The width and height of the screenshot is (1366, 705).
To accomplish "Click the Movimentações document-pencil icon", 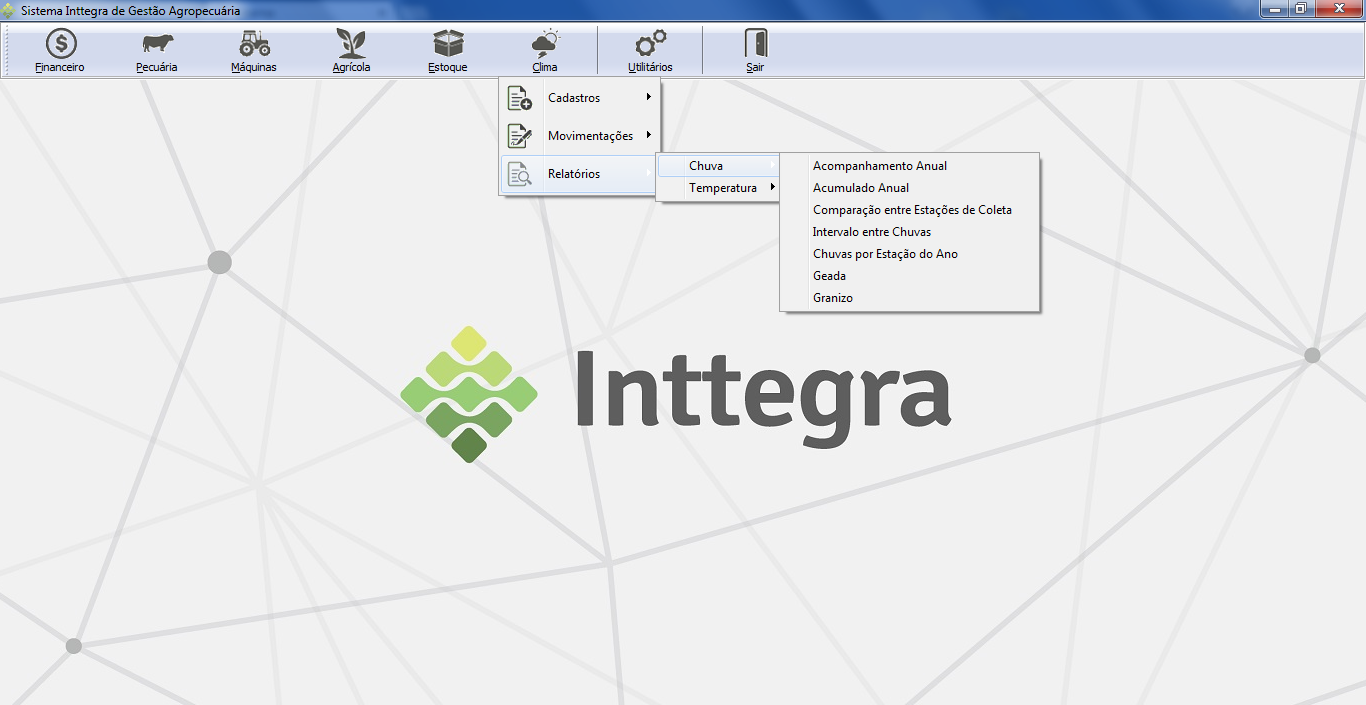I will pyautogui.click(x=520, y=136).
